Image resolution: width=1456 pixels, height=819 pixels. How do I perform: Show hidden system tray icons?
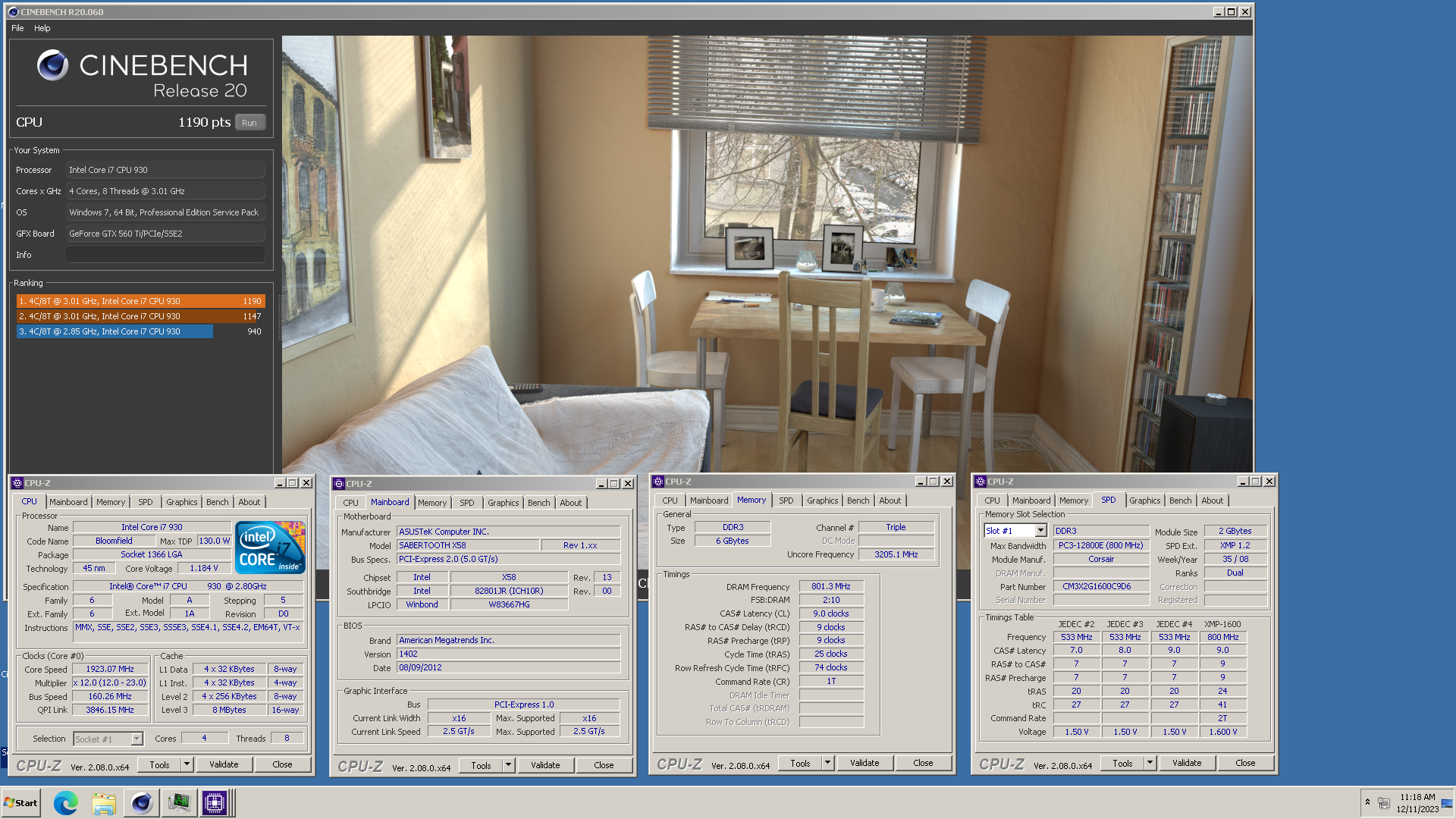(1367, 802)
